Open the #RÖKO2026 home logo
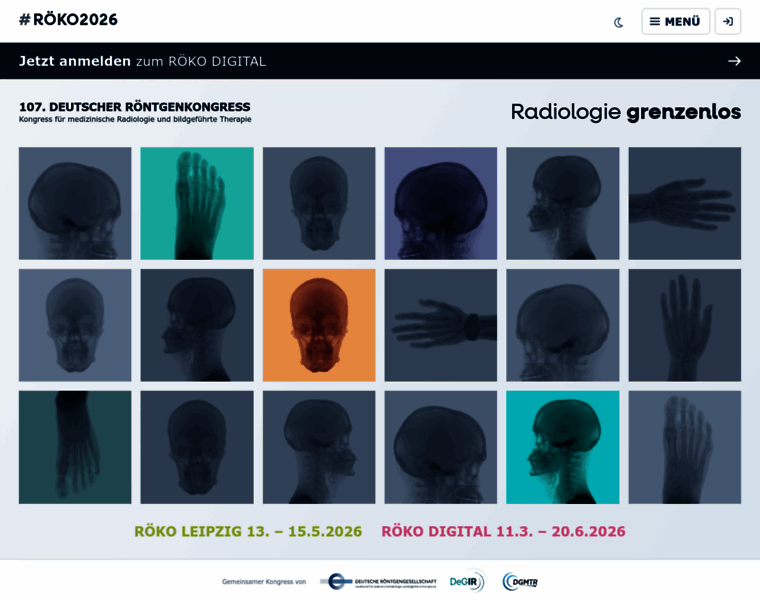760x600 pixels. click(x=68, y=20)
